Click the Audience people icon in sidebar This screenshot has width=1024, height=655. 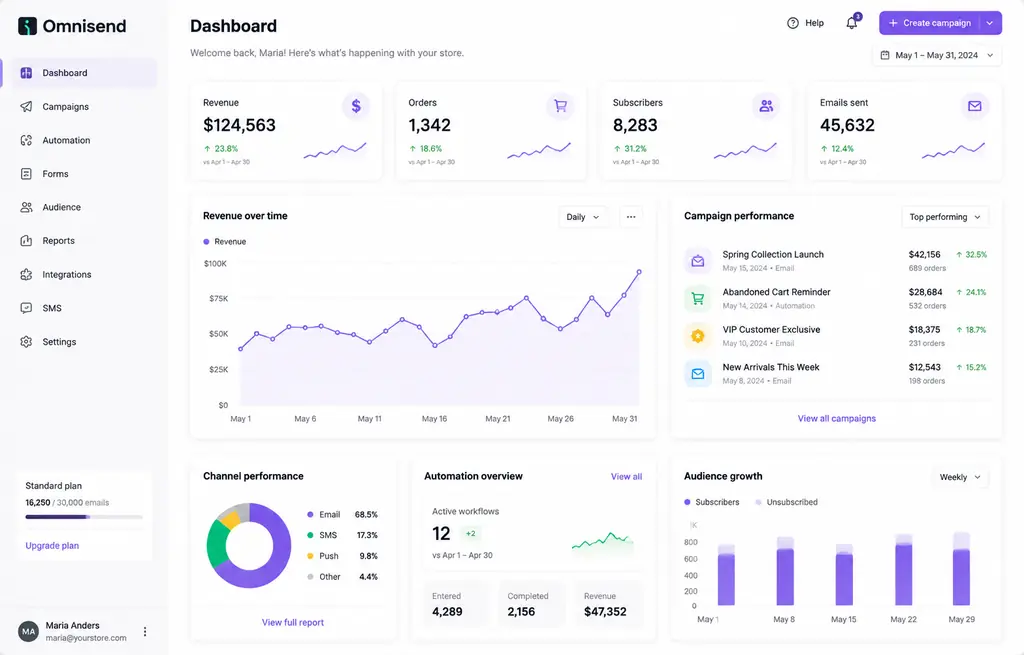[x=26, y=207]
